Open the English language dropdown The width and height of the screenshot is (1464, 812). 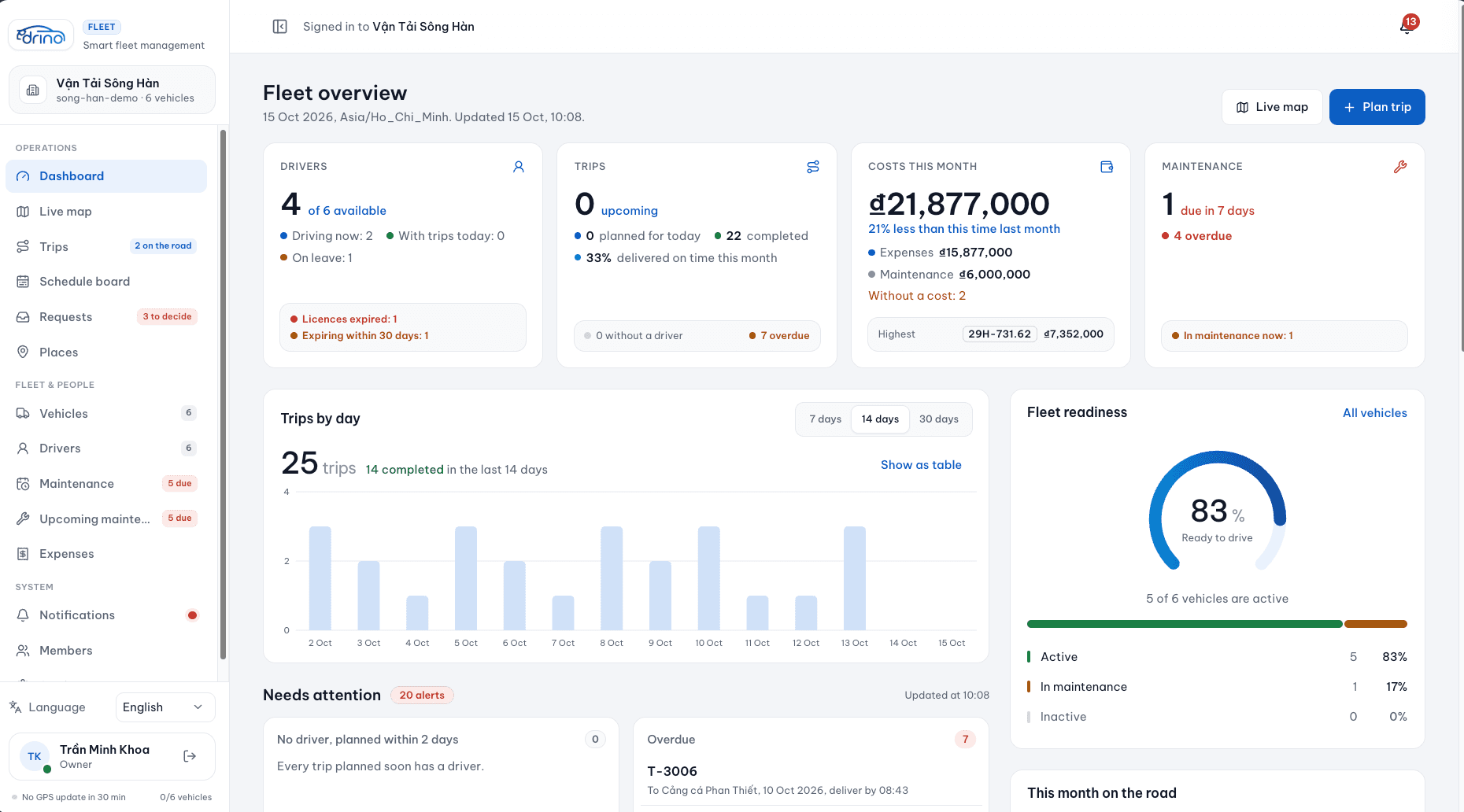coord(165,707)
